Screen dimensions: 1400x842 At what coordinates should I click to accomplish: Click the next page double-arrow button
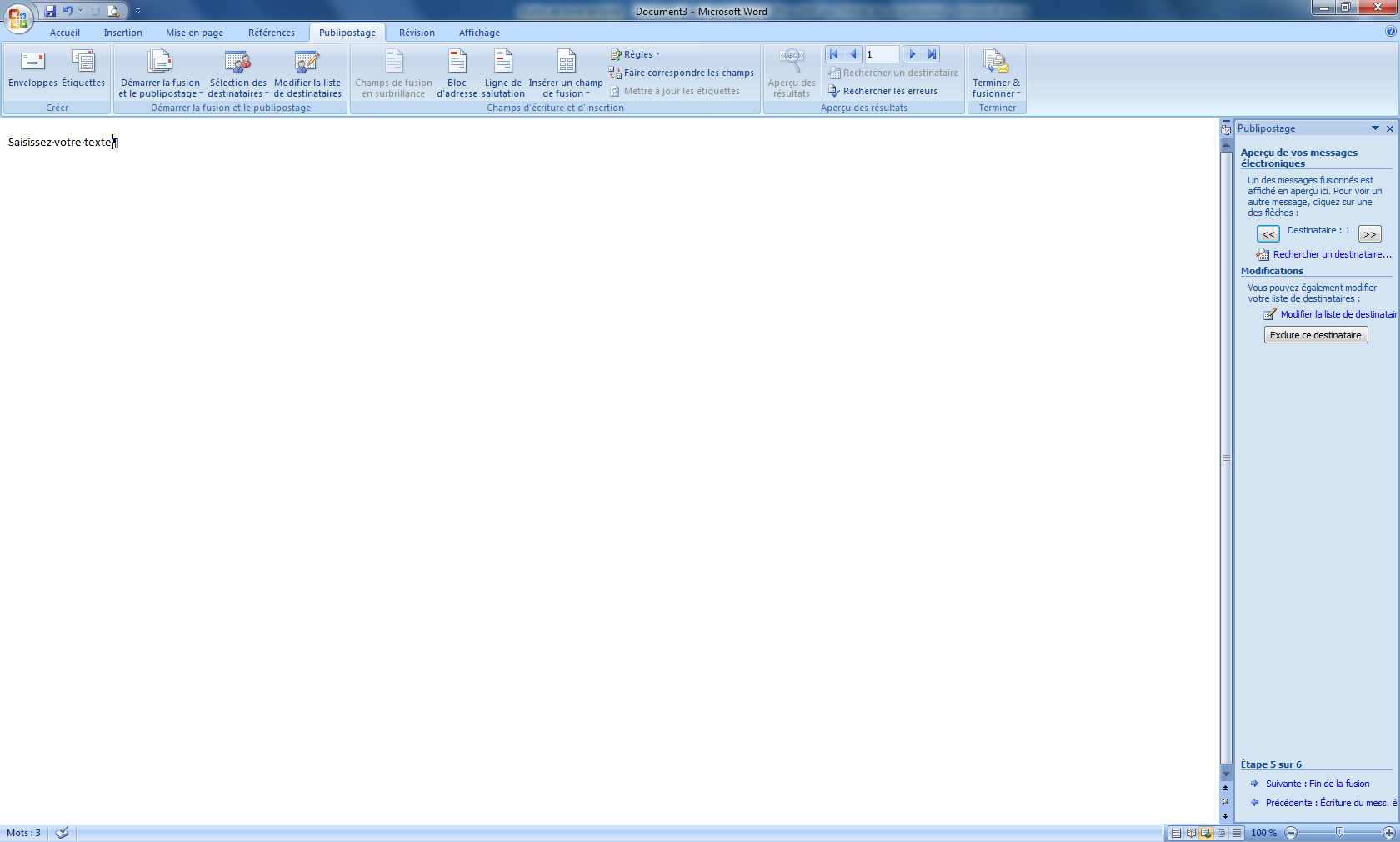point(1225,815)
